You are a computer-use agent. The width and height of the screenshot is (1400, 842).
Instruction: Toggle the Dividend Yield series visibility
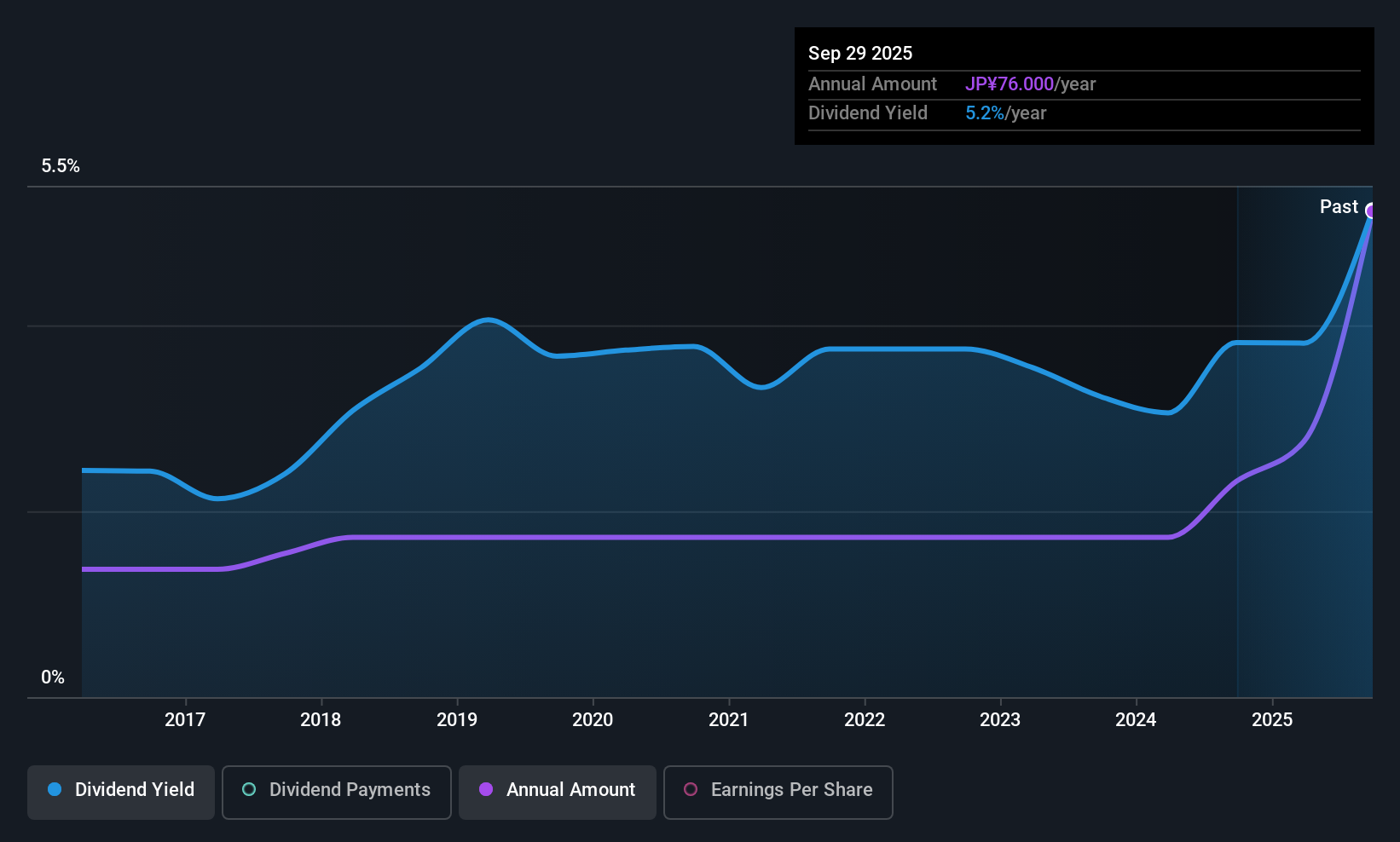(120, 792)
